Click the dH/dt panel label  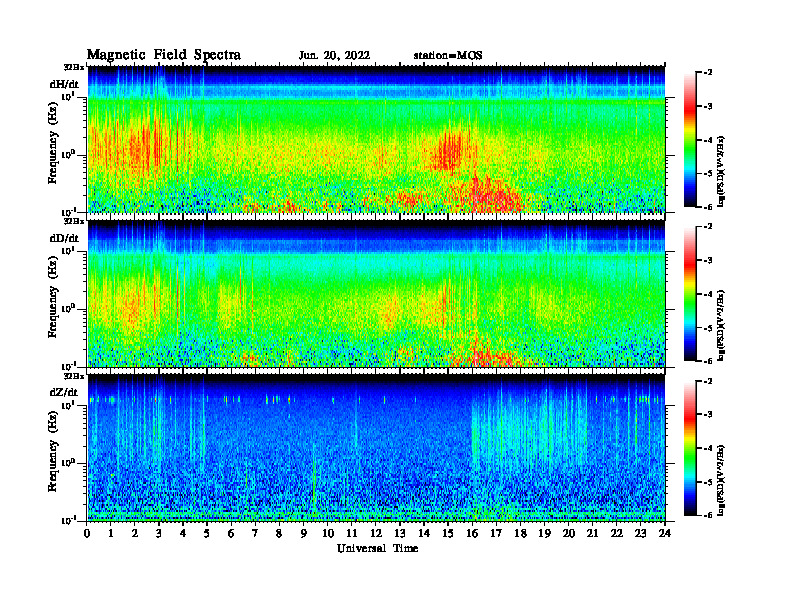point(64,84)
